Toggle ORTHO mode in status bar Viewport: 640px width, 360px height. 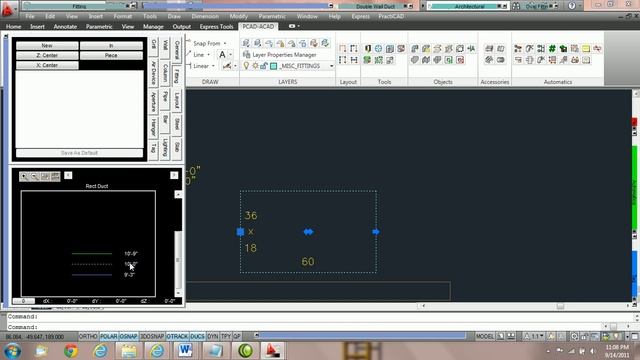[88, 336]
